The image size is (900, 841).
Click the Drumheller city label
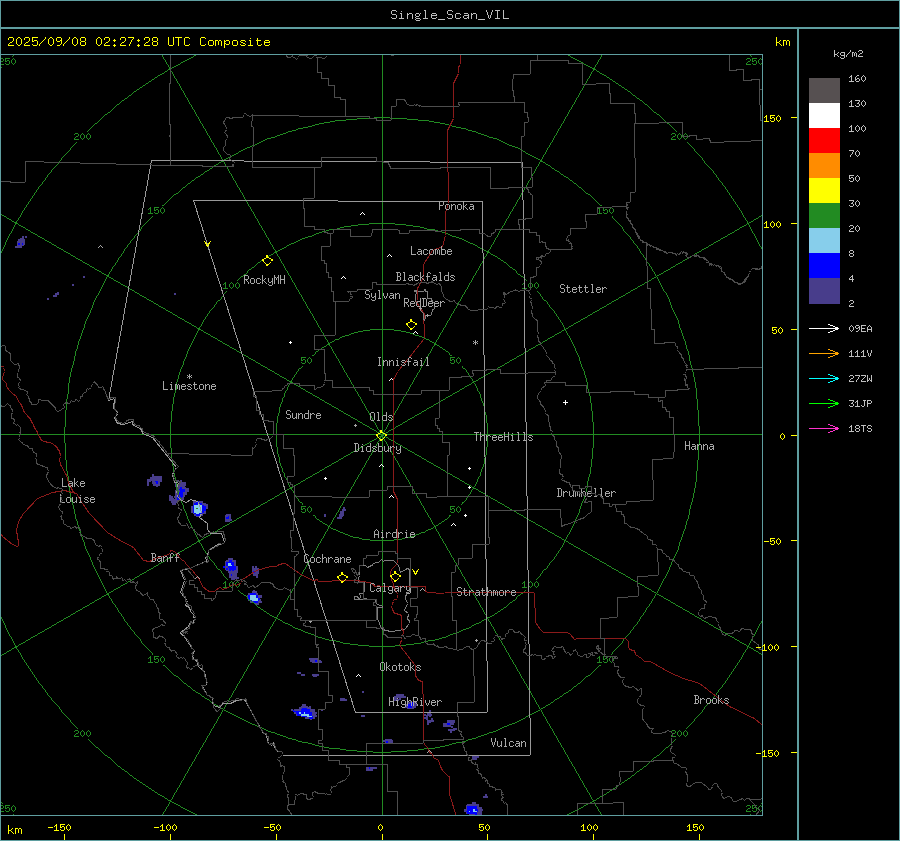(586, 493)
